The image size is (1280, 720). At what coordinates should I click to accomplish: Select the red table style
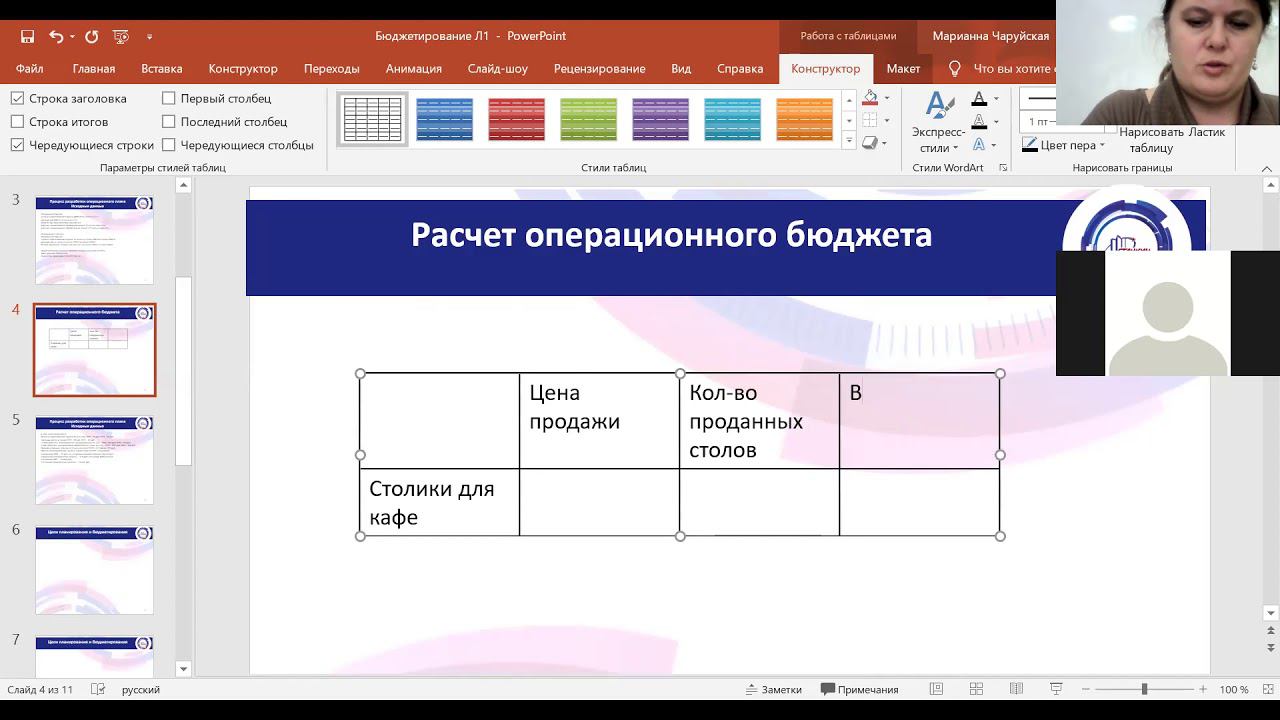coord(517,119)
